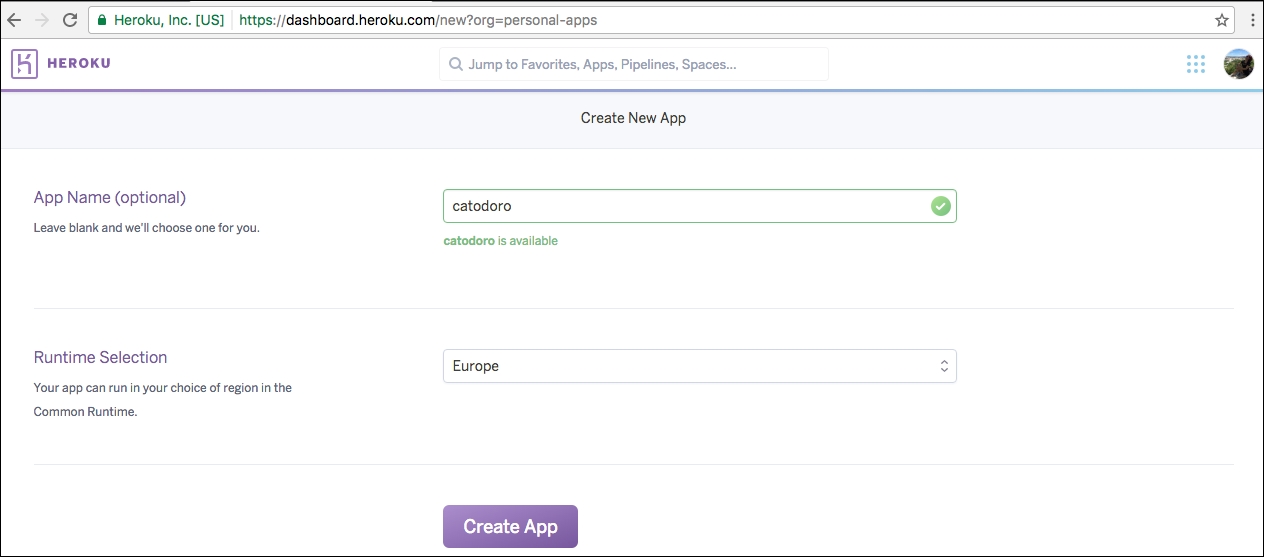
Task: Click the Create App button
Action: (510, 526)
